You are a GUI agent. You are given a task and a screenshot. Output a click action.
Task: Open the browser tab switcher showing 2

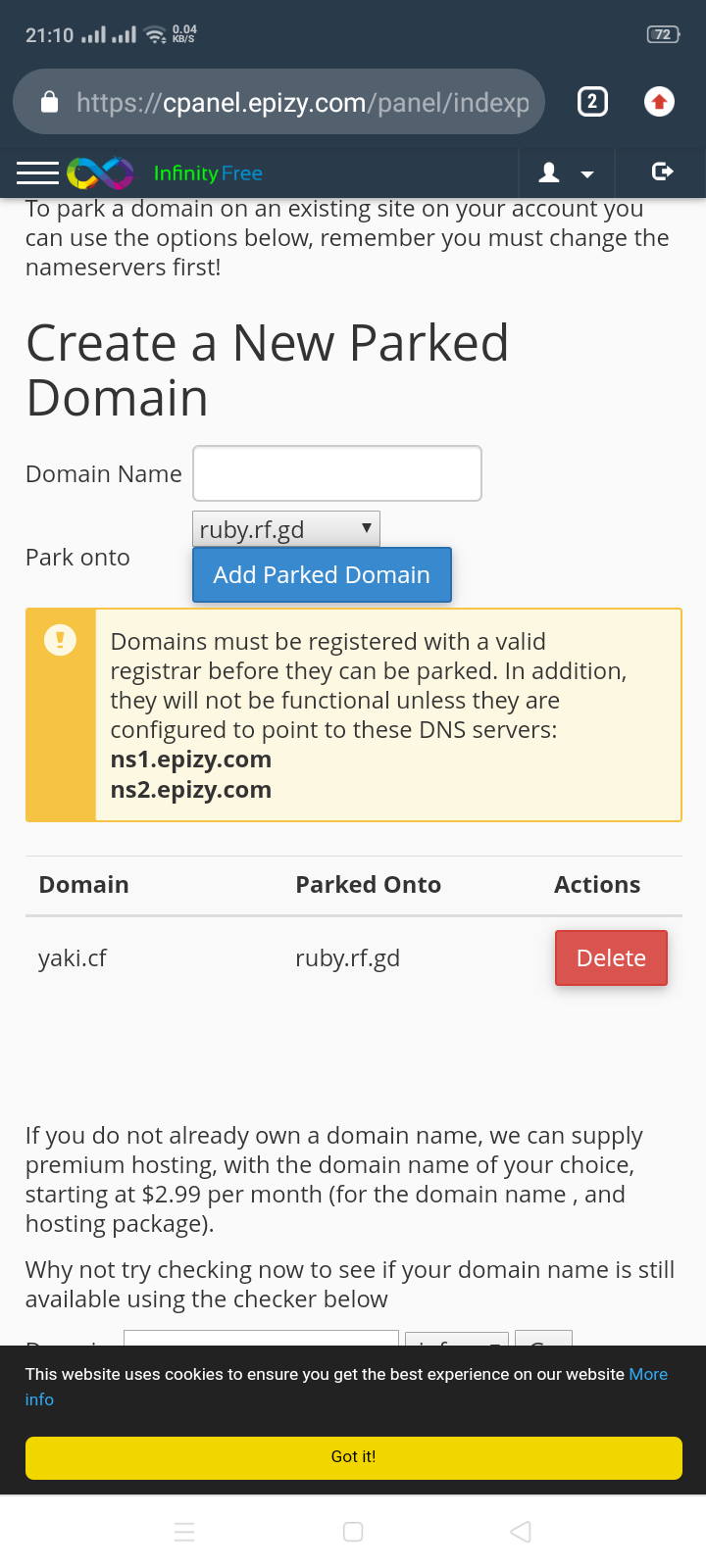click(x=592, y=102)
